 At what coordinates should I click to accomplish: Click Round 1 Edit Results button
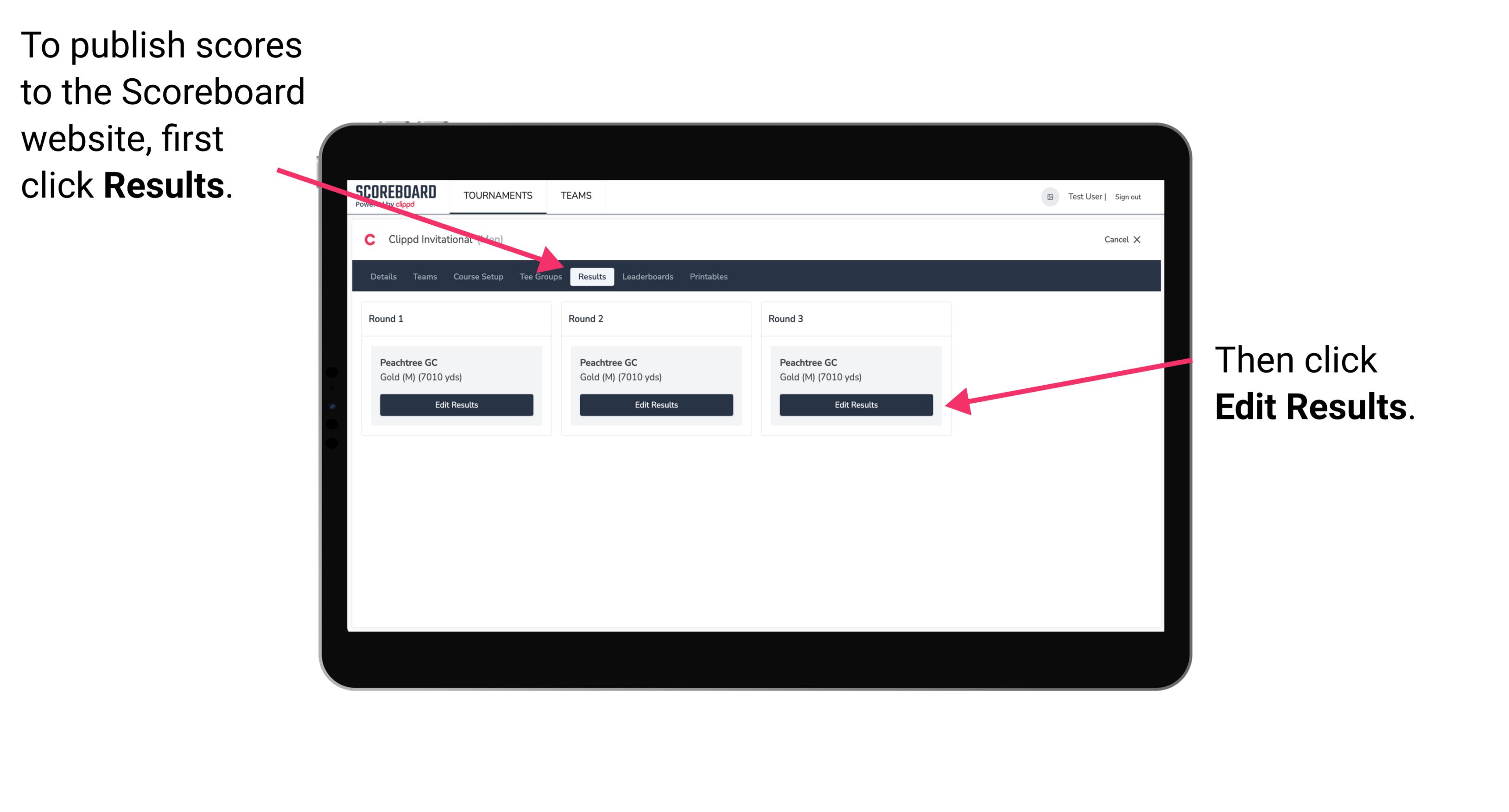[x=457, y=405]
